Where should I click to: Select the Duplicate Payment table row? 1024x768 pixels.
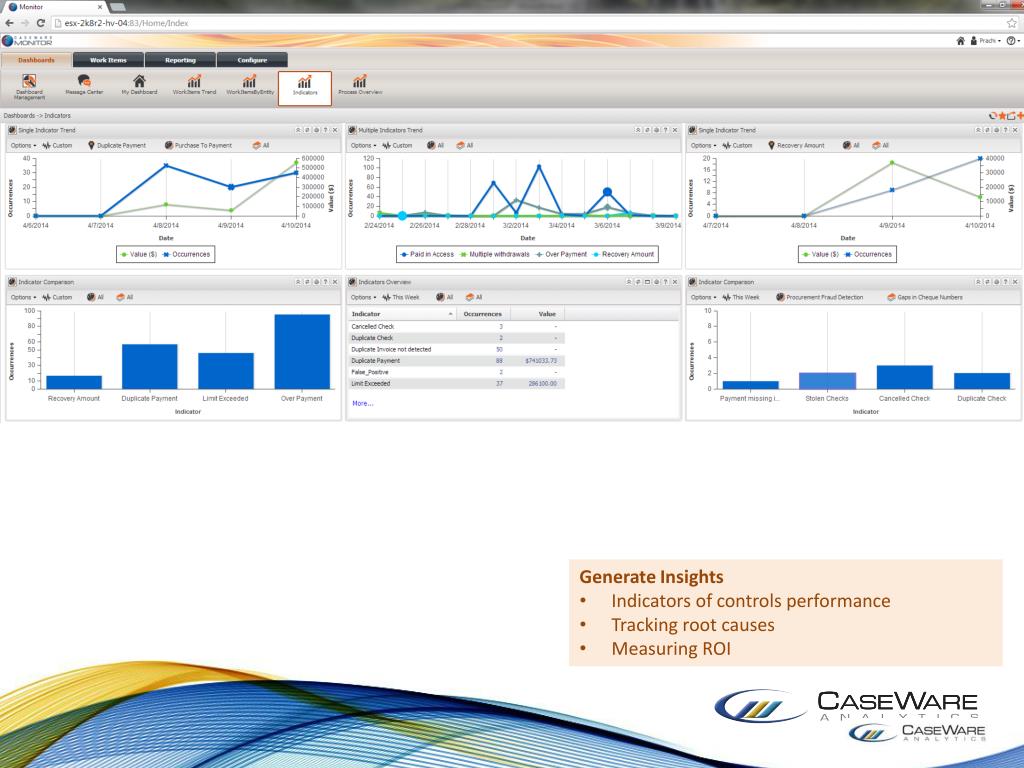click(x=456, y=360)
